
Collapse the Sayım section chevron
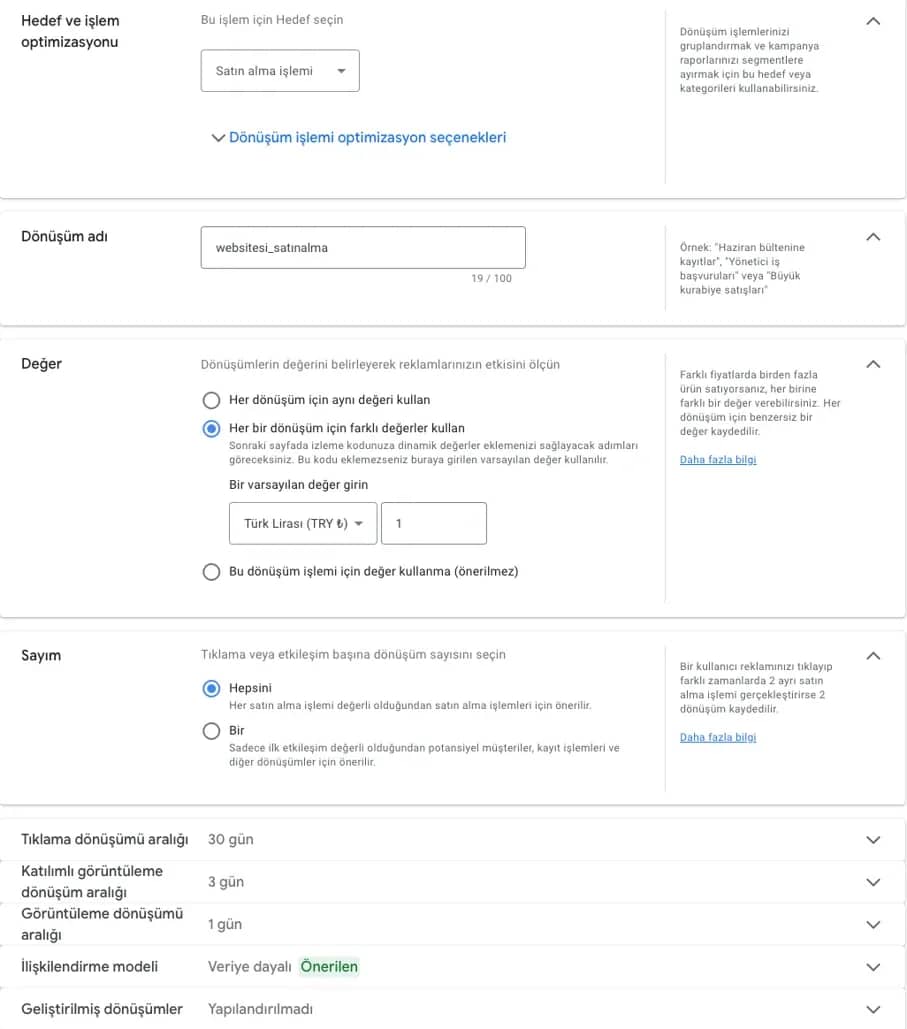click(873, 656)
